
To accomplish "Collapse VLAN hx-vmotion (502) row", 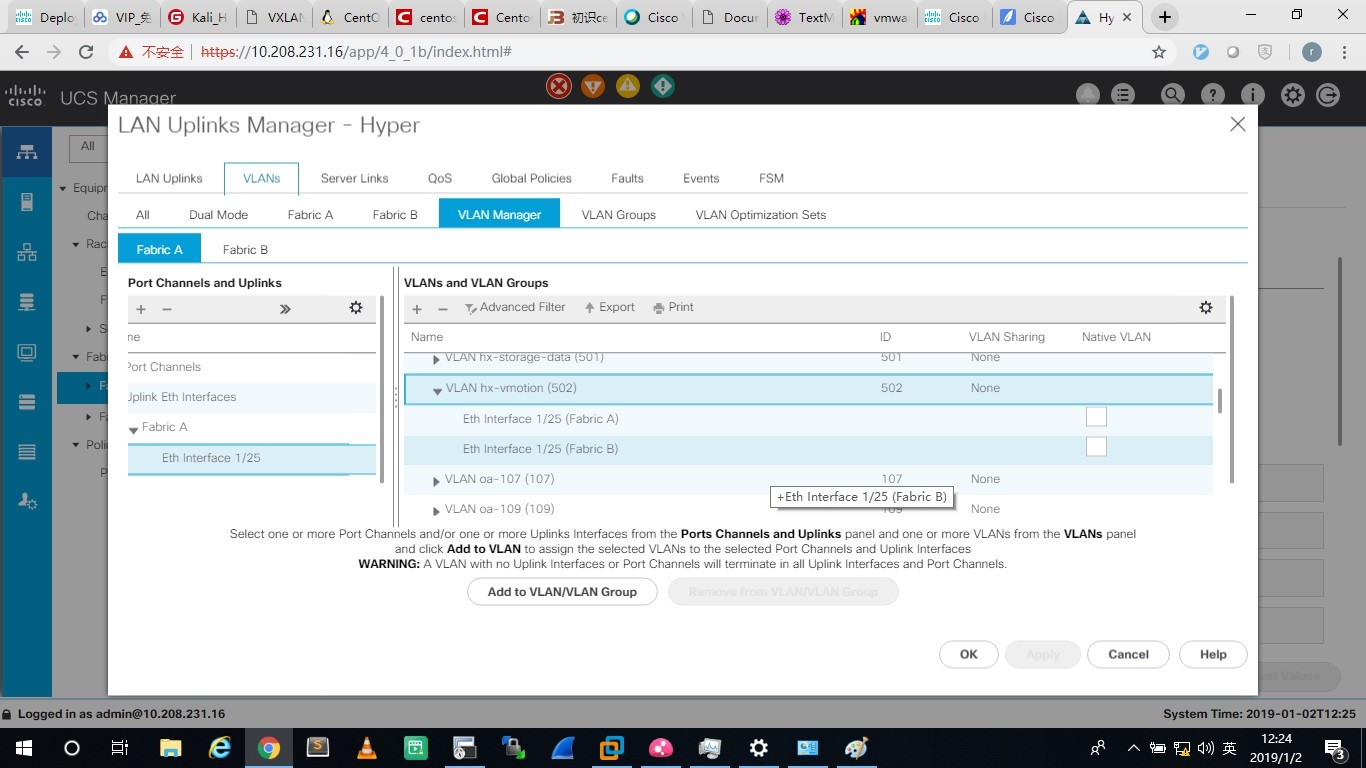I will (437, 390).
